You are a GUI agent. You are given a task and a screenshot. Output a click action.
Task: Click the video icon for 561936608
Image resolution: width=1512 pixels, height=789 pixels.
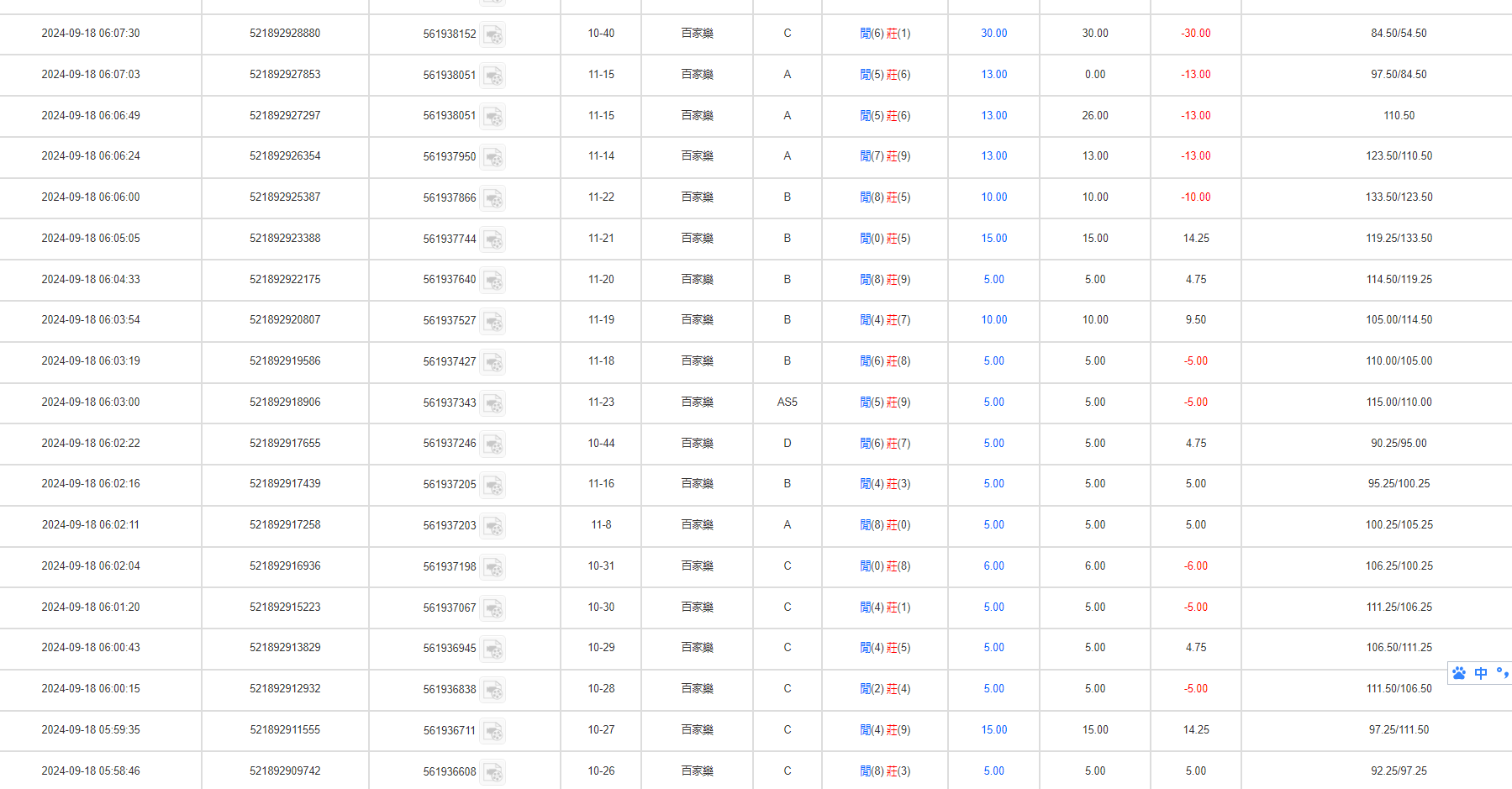[x=493, y=772]
